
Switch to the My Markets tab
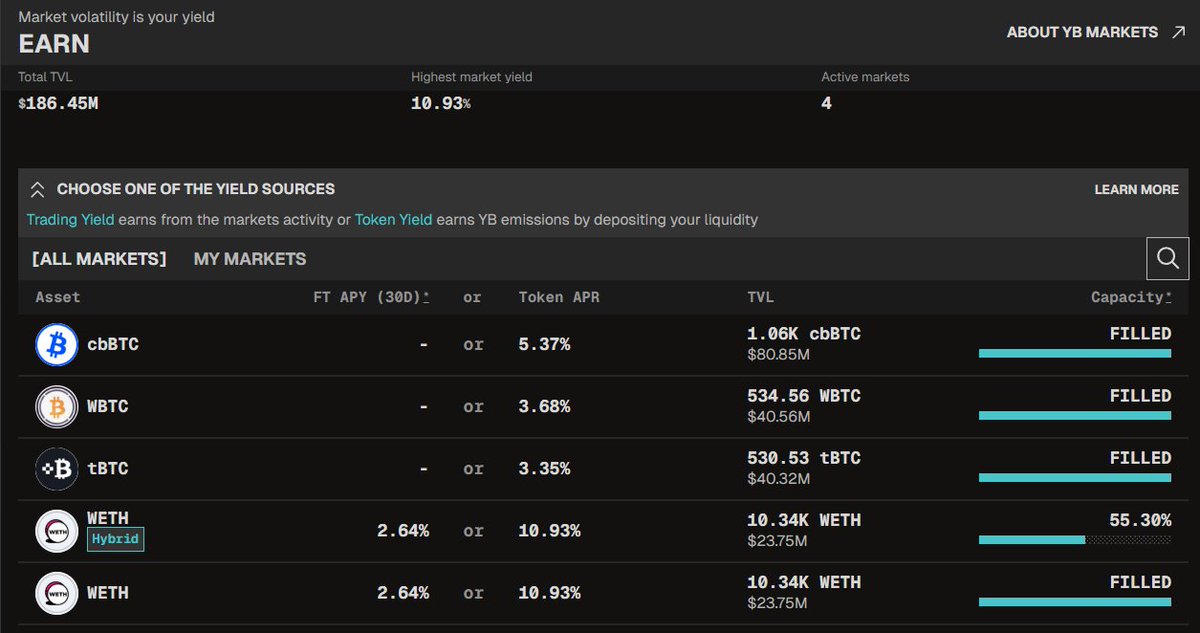coord(250,258)
